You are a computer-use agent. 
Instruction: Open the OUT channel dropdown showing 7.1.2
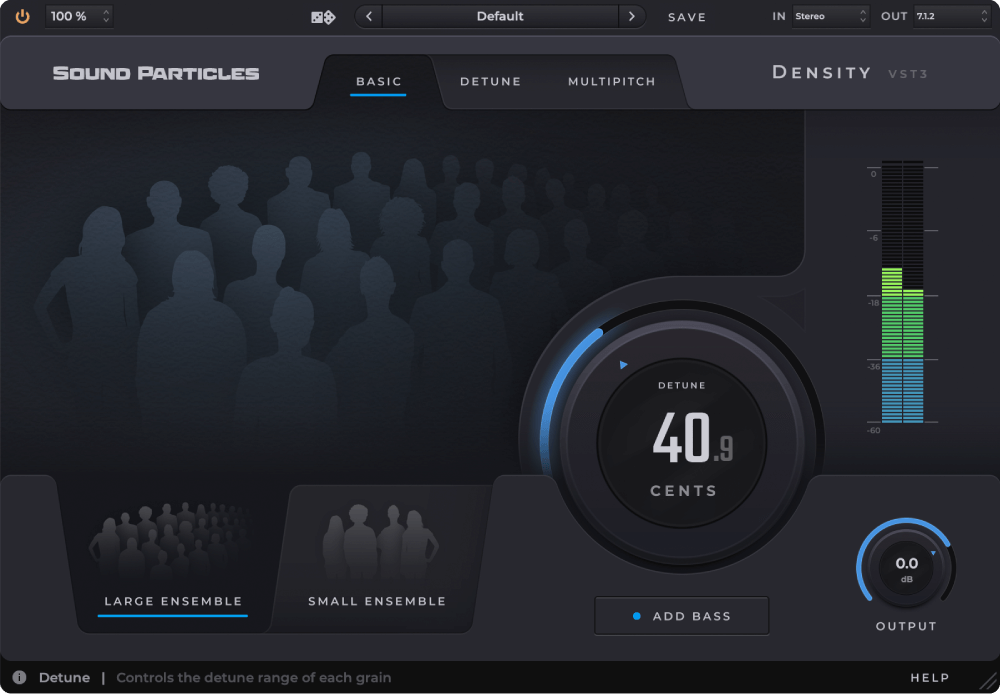(952, 16)
